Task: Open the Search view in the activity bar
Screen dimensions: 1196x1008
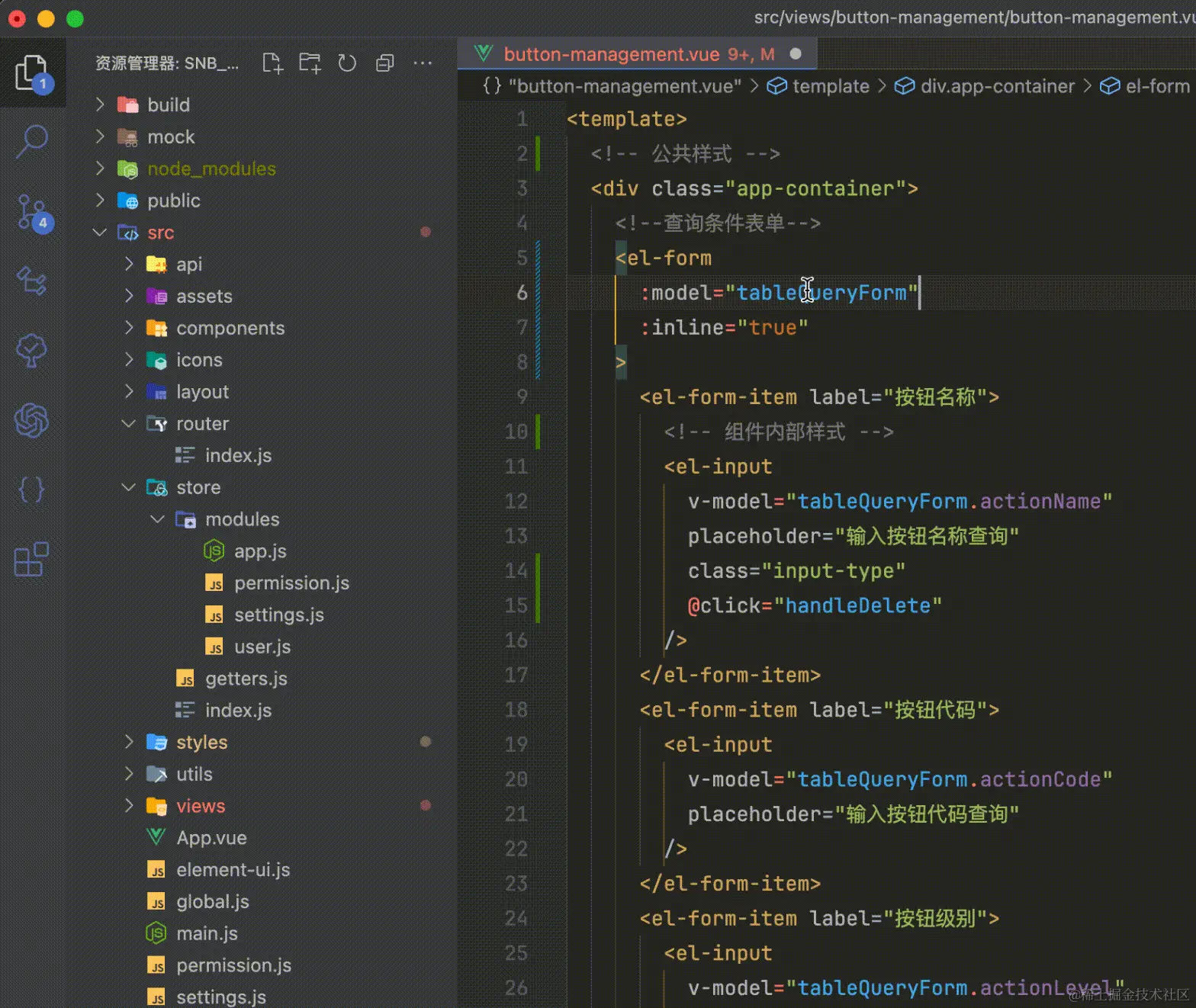Action: [x=32, y=141]
